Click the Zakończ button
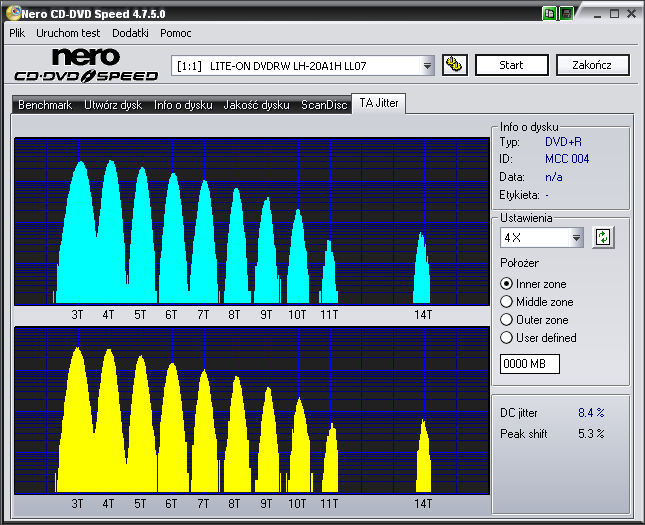The width and height of the screenshot is (645, 525). (x=593, y=65)
